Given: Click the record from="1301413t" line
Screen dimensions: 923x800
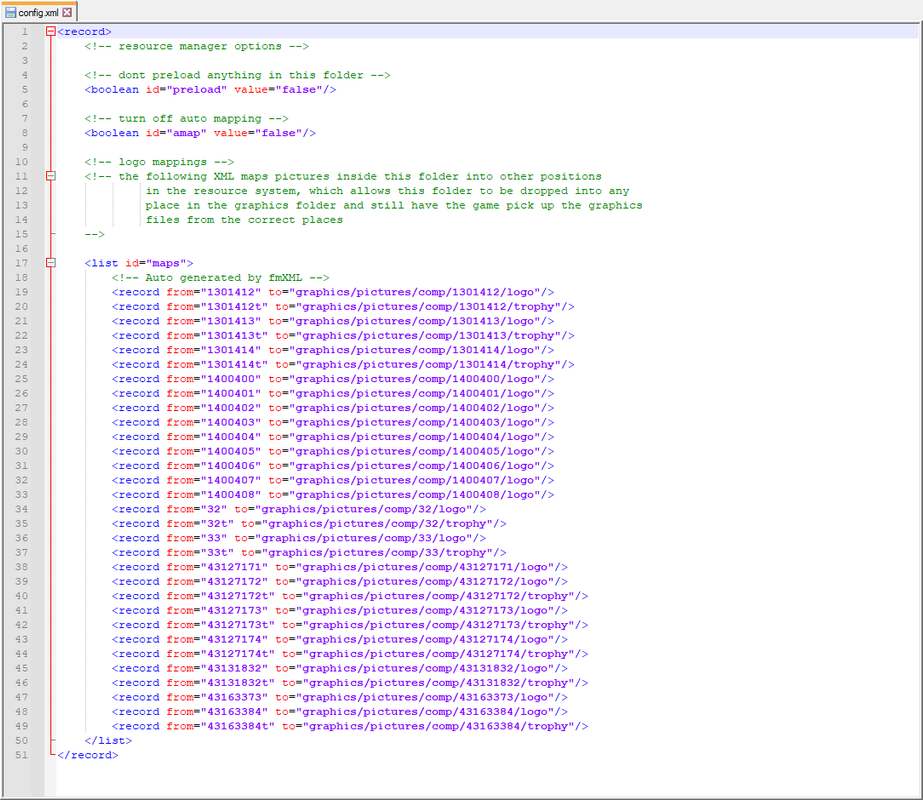Looking at the screenshot, I should (x=343, y=336).
